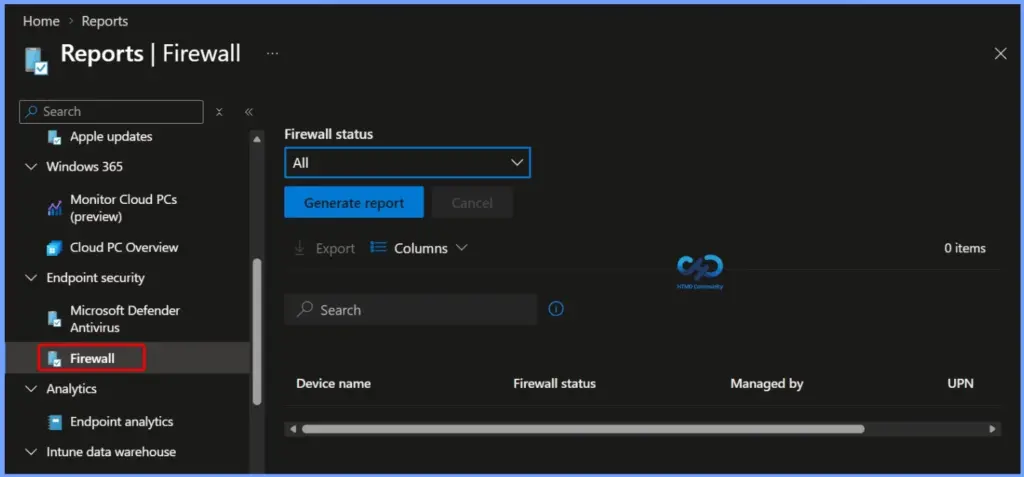Click the Columns list icon

point(378,248)
